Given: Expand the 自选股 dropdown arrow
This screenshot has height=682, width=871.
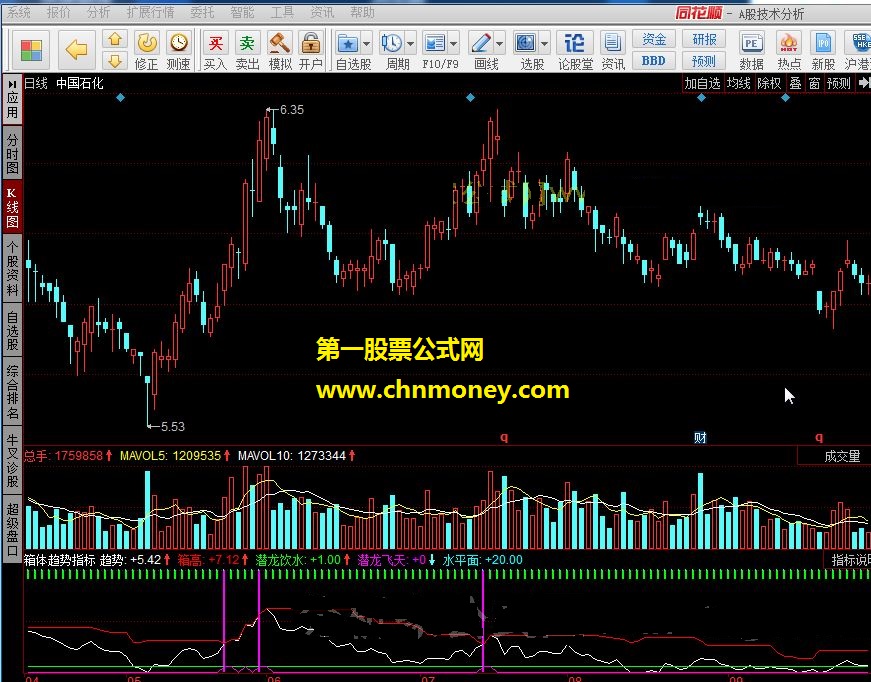Looking at the screenshot, I should (367, 43).
